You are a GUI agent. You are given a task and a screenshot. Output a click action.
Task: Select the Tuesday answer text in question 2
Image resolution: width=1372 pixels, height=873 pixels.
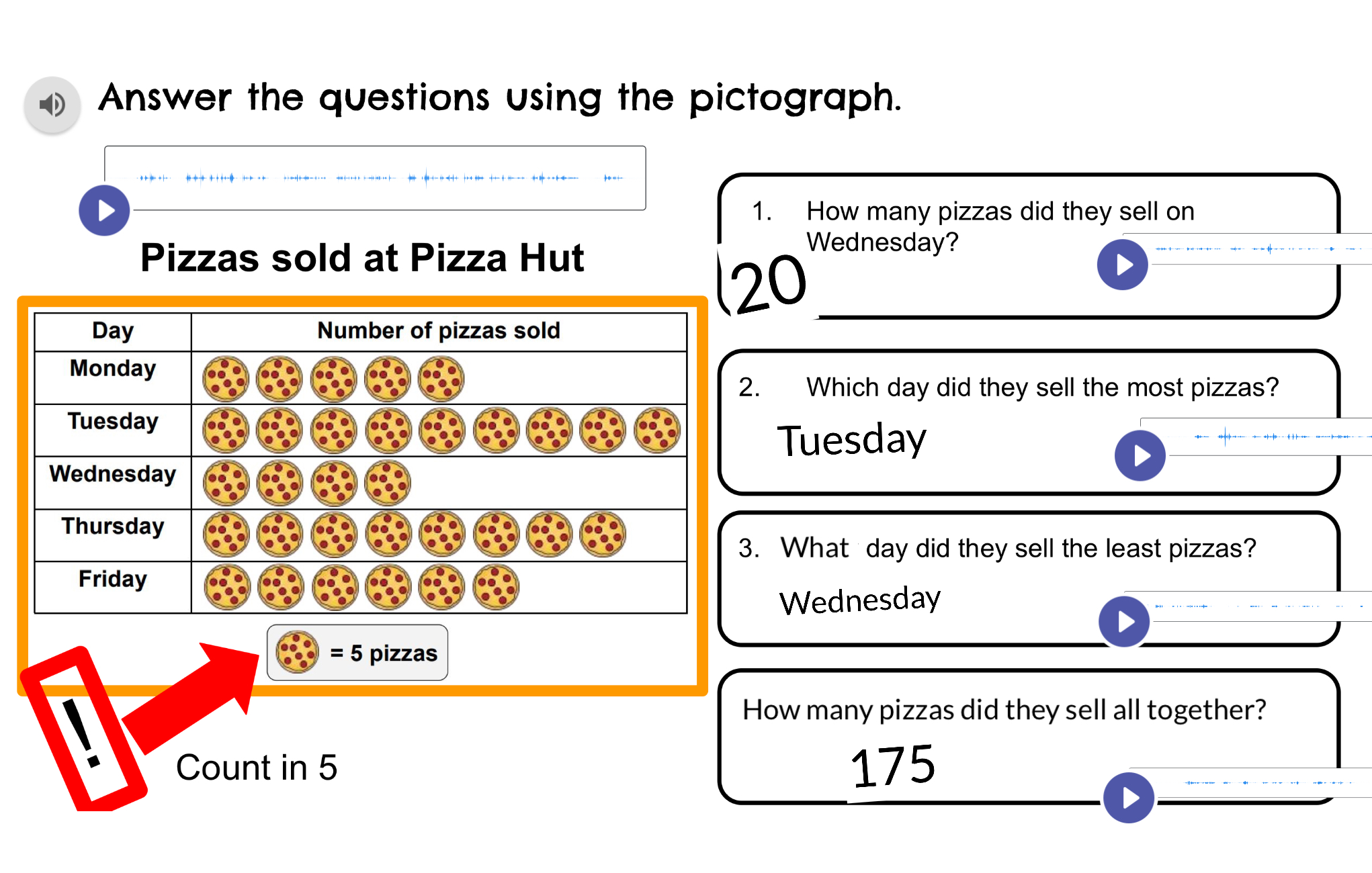[x=852, y=441]
